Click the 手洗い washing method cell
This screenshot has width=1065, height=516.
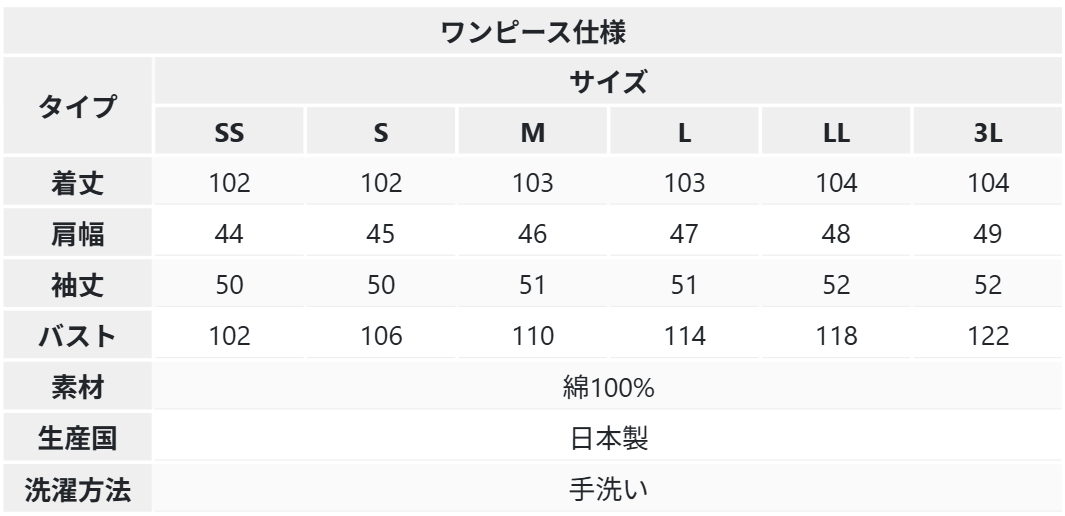click(x=608, y=488)
